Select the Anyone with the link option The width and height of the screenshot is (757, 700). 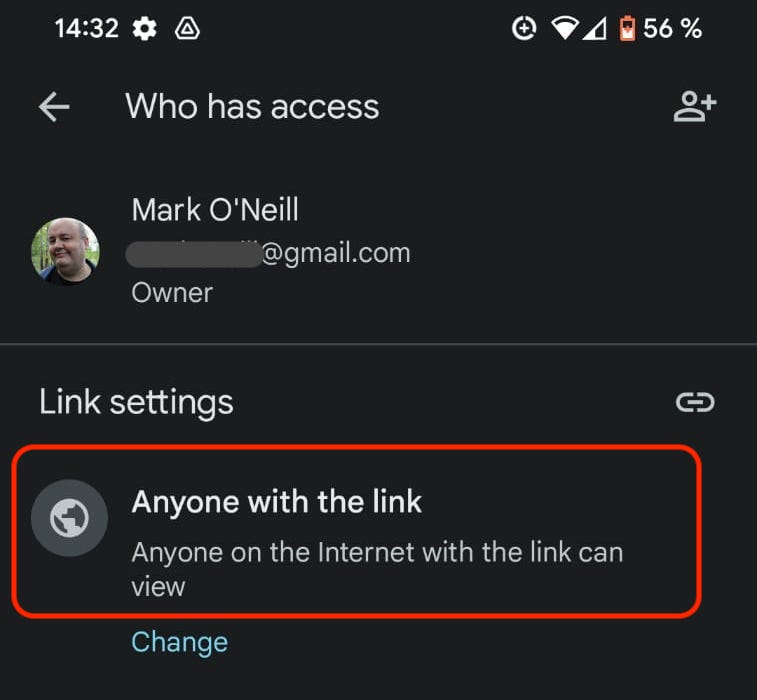pyautogui.click(x=356, y=531)
